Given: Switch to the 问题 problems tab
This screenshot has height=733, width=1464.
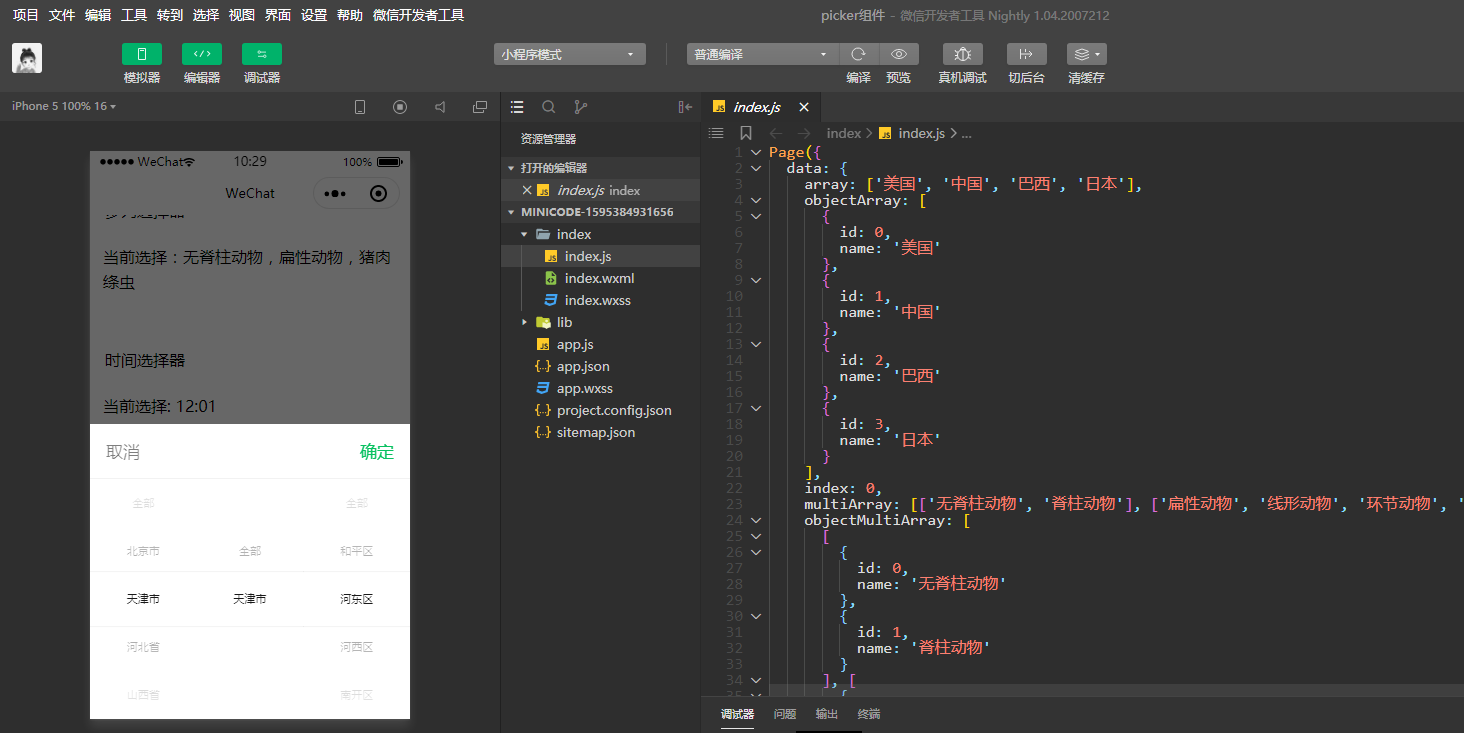Looking at the screenshot, I should (785, 714).
